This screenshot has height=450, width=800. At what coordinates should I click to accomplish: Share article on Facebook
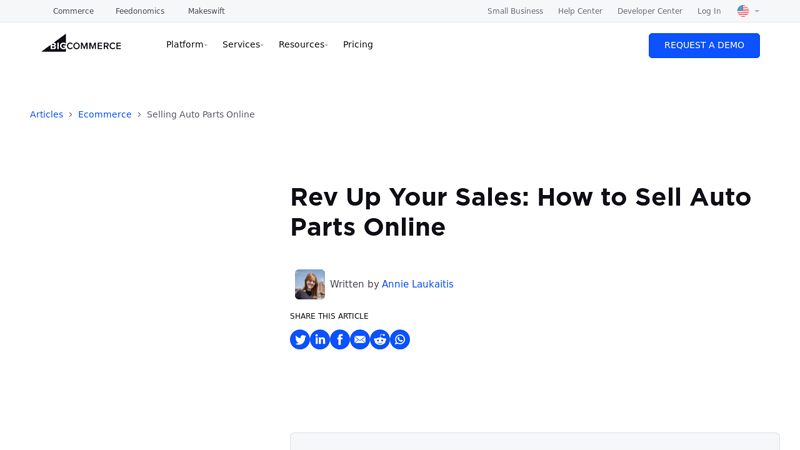tap(340, 340)
